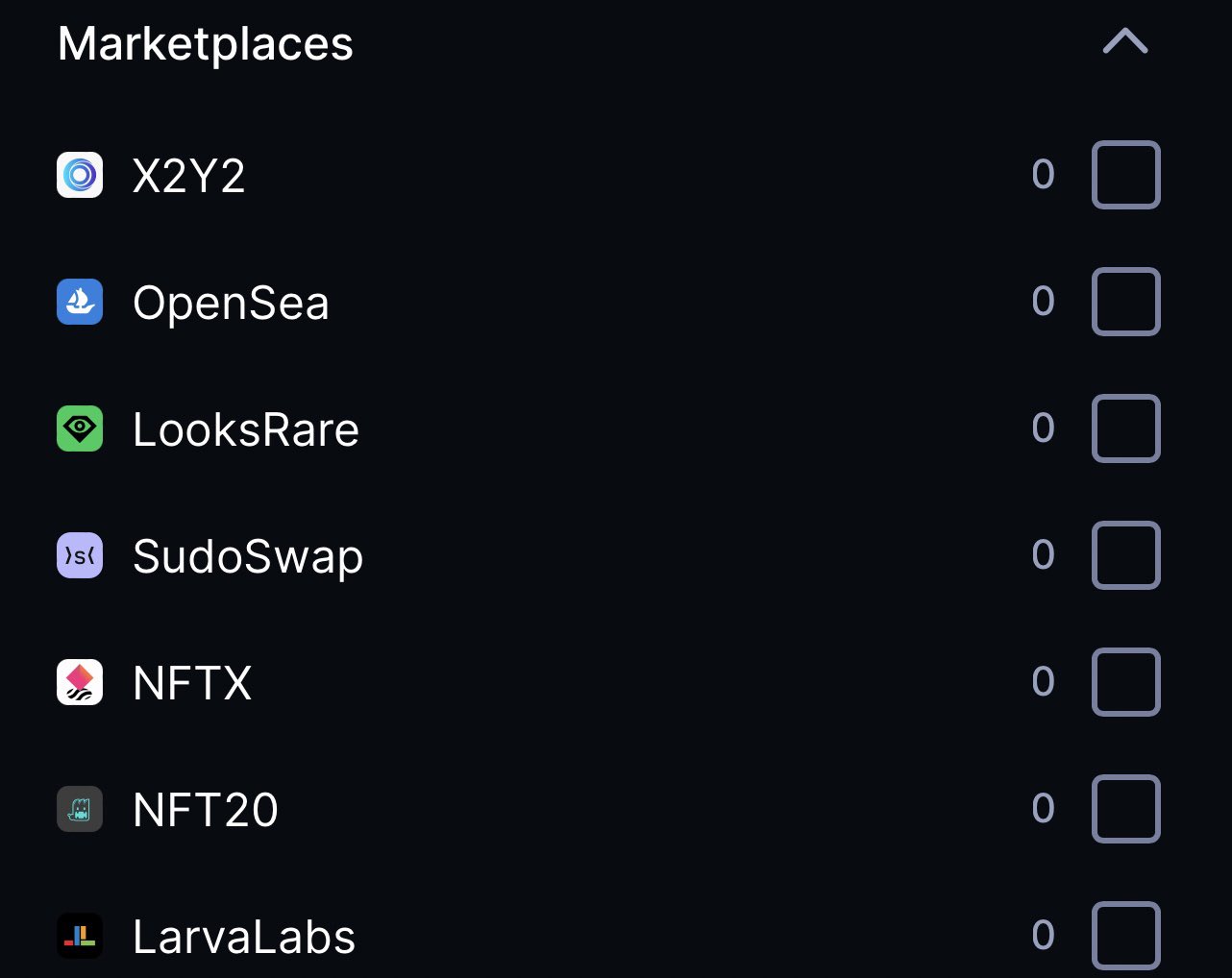This screenshot has height=978, width=1232.
Task: Choose the SudoSwap marketplace label
Action: (248, 556)
